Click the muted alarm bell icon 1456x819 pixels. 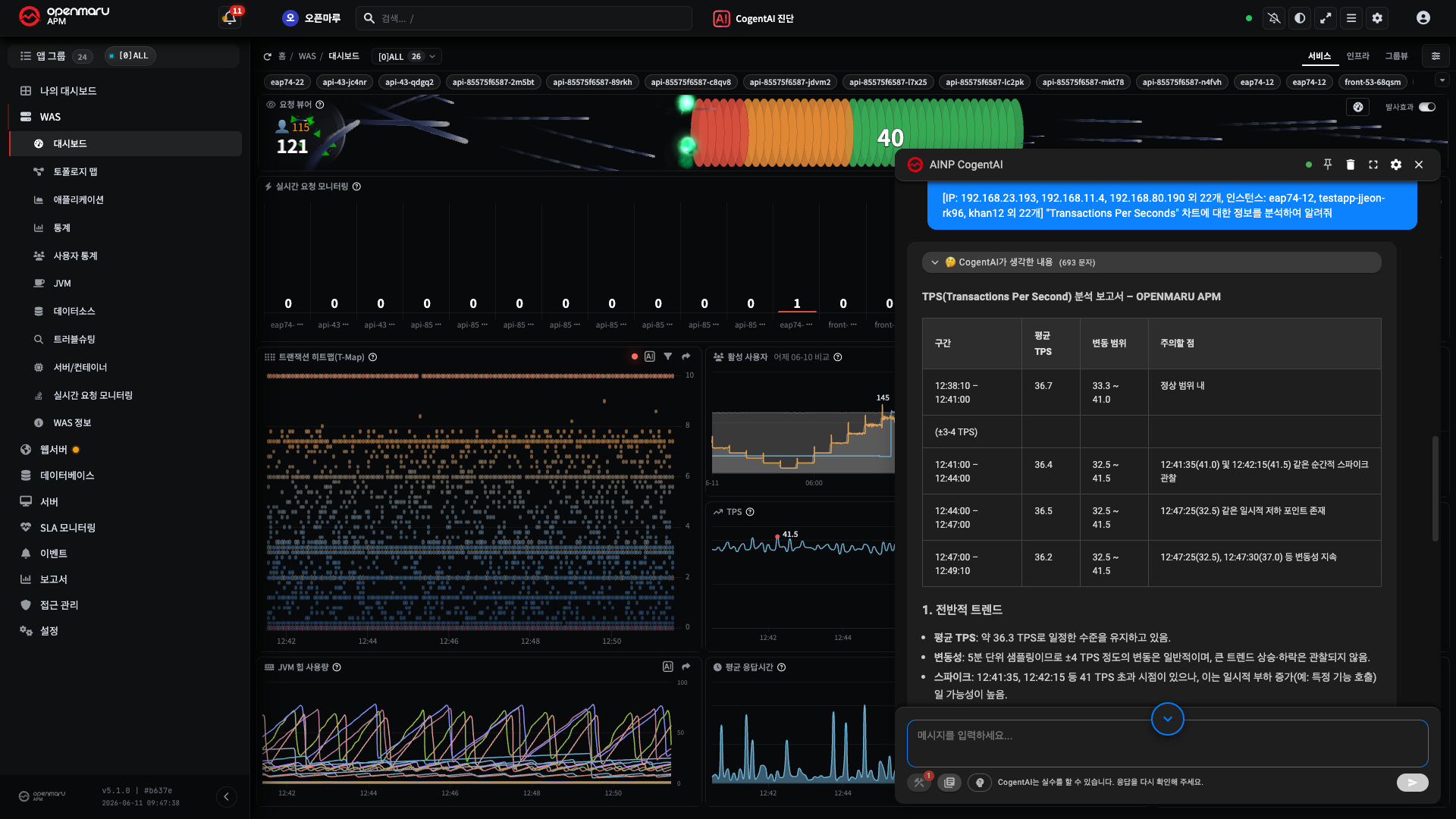(x=1274, y=18)
